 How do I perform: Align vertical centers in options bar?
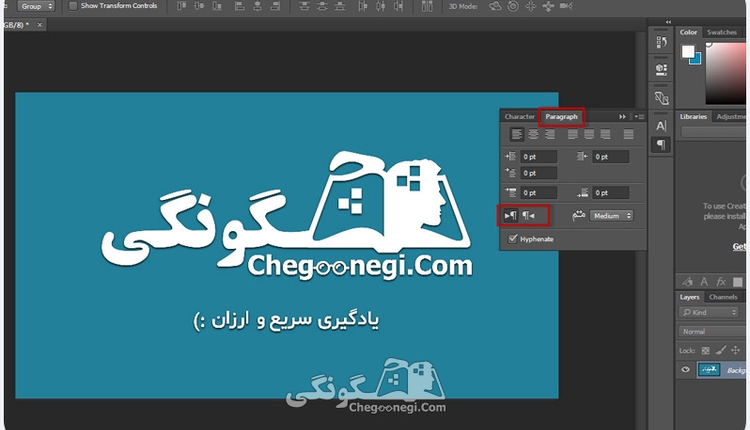[199, 6]
